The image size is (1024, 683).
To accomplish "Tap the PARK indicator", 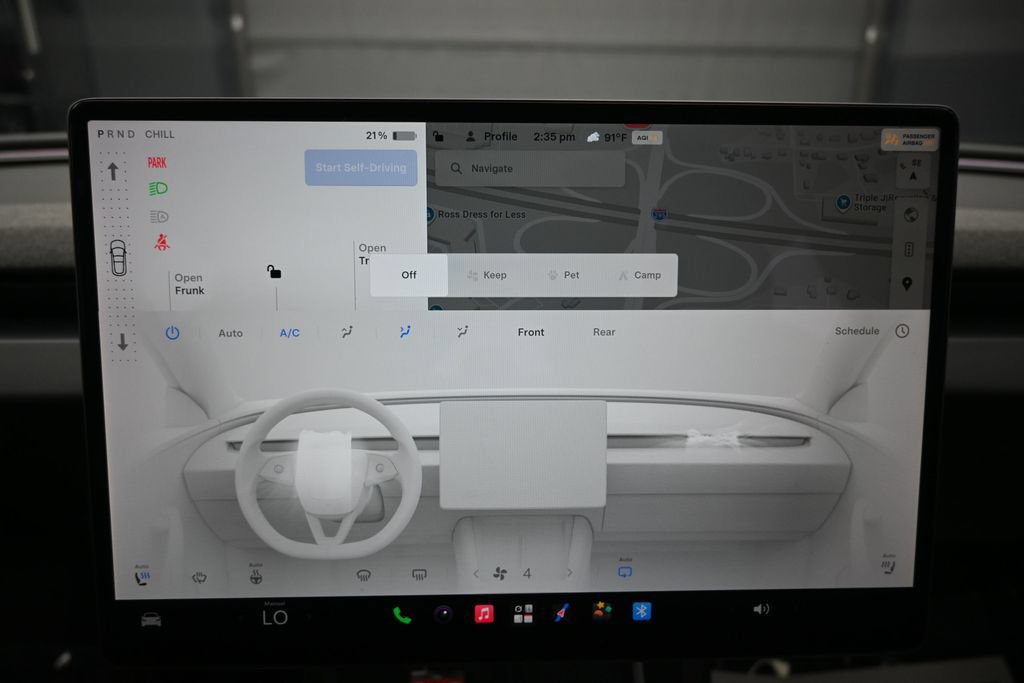I will (157, 163).
